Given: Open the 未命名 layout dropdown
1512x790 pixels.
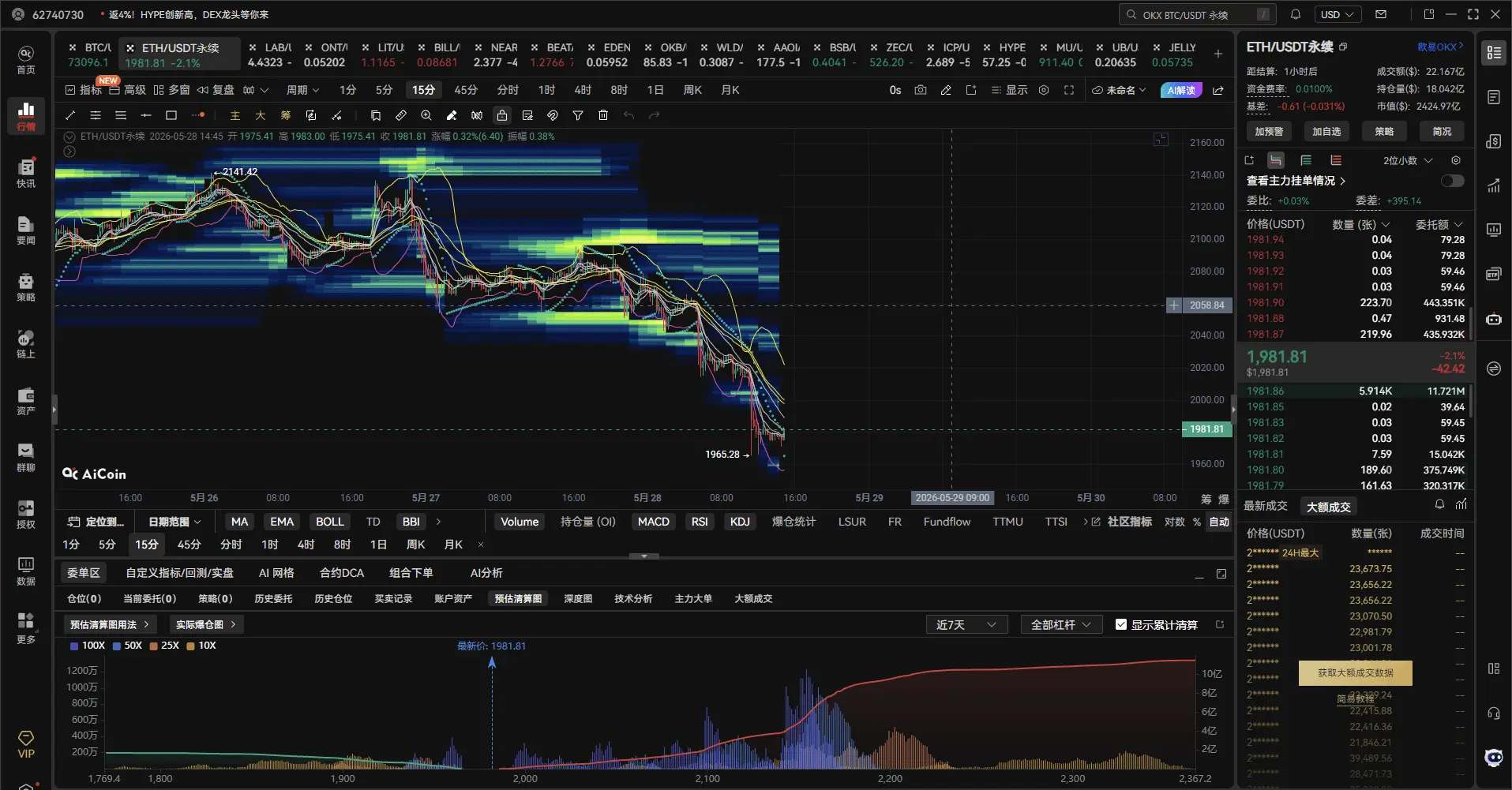Looking at the screenshot, I should (x=1119, y=90).
